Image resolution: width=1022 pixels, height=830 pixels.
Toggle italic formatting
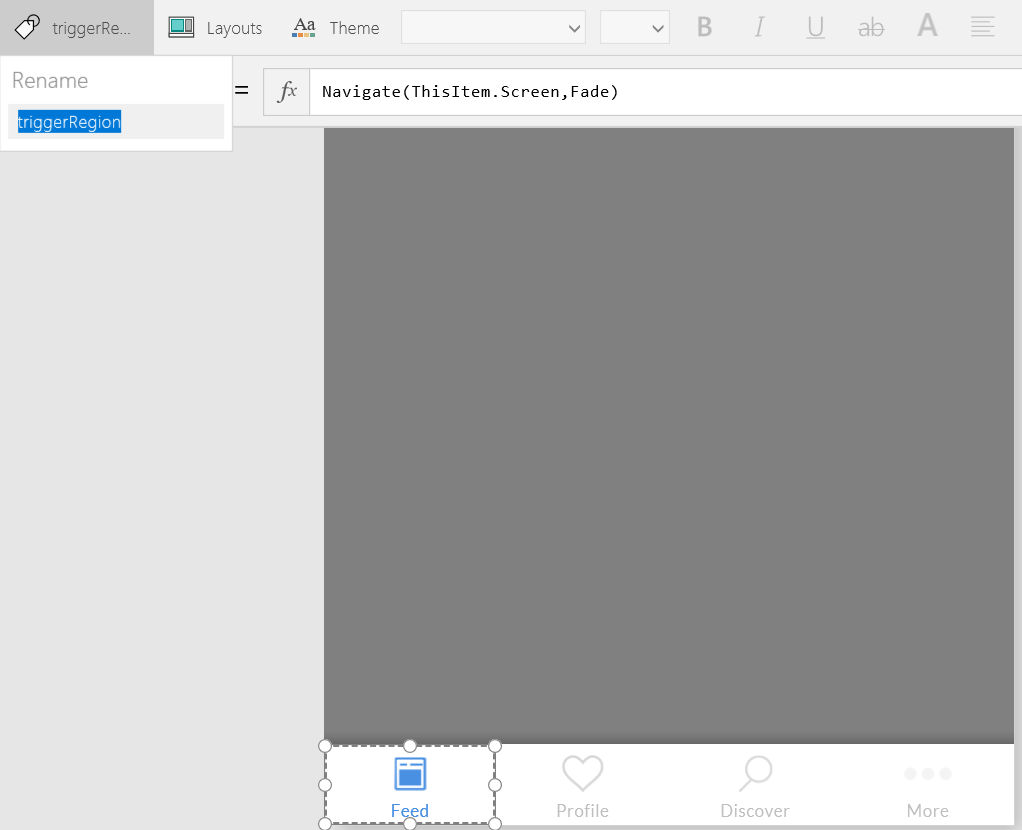759,28
